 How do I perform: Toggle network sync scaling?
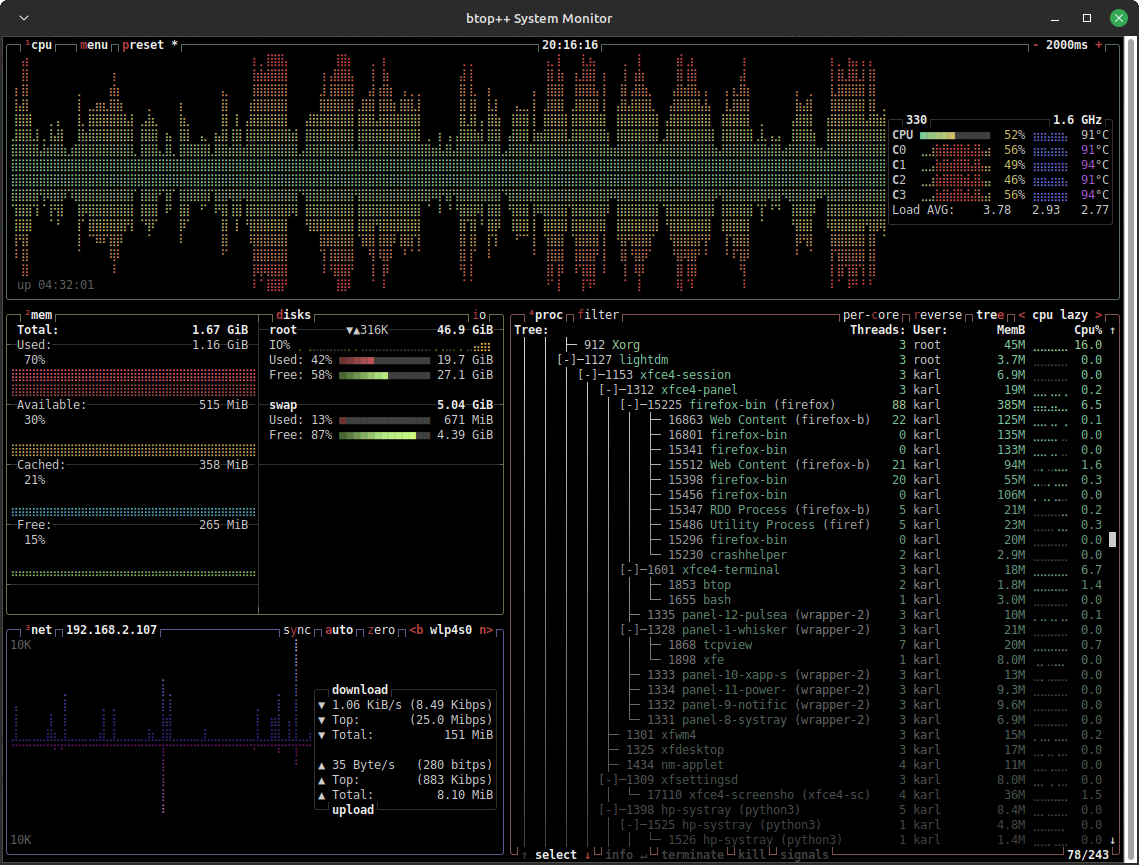click(x=297, y=630)
